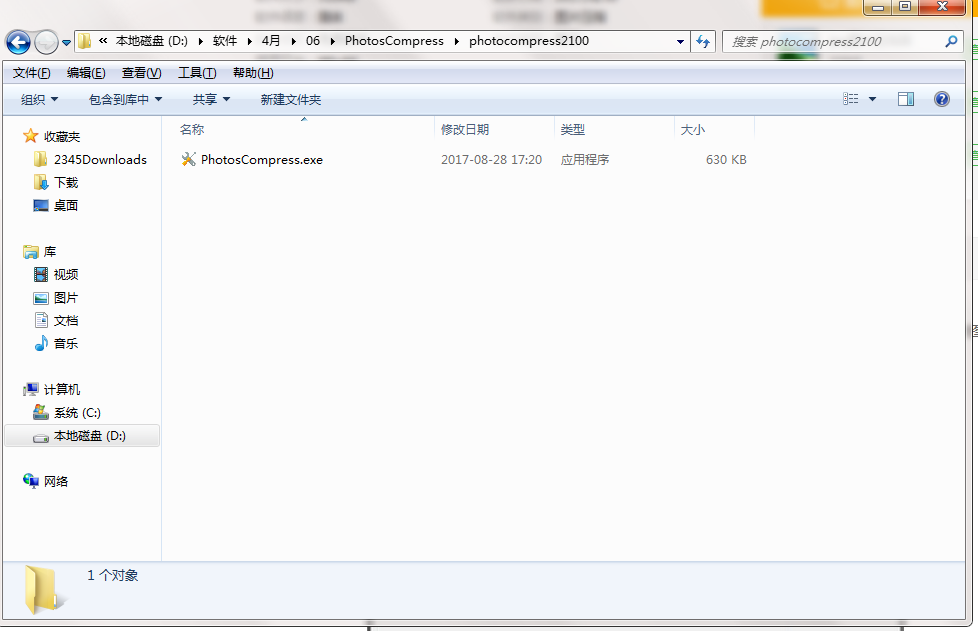
Task: Go to PhotosCompress in address path
Action: coord(394,41)
